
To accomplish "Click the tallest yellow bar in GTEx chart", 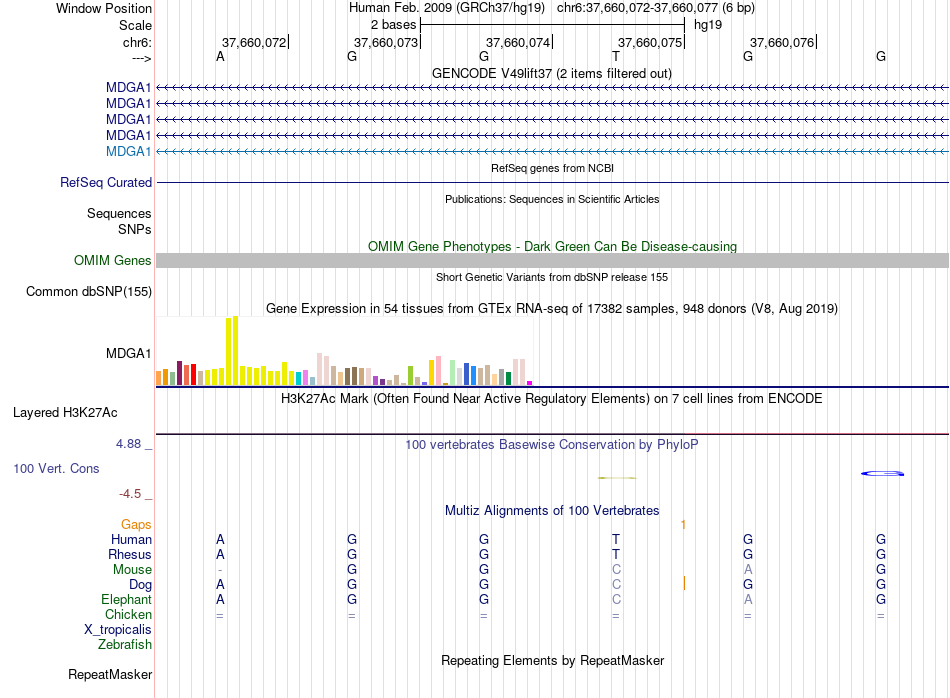I will tap(236, 351).
